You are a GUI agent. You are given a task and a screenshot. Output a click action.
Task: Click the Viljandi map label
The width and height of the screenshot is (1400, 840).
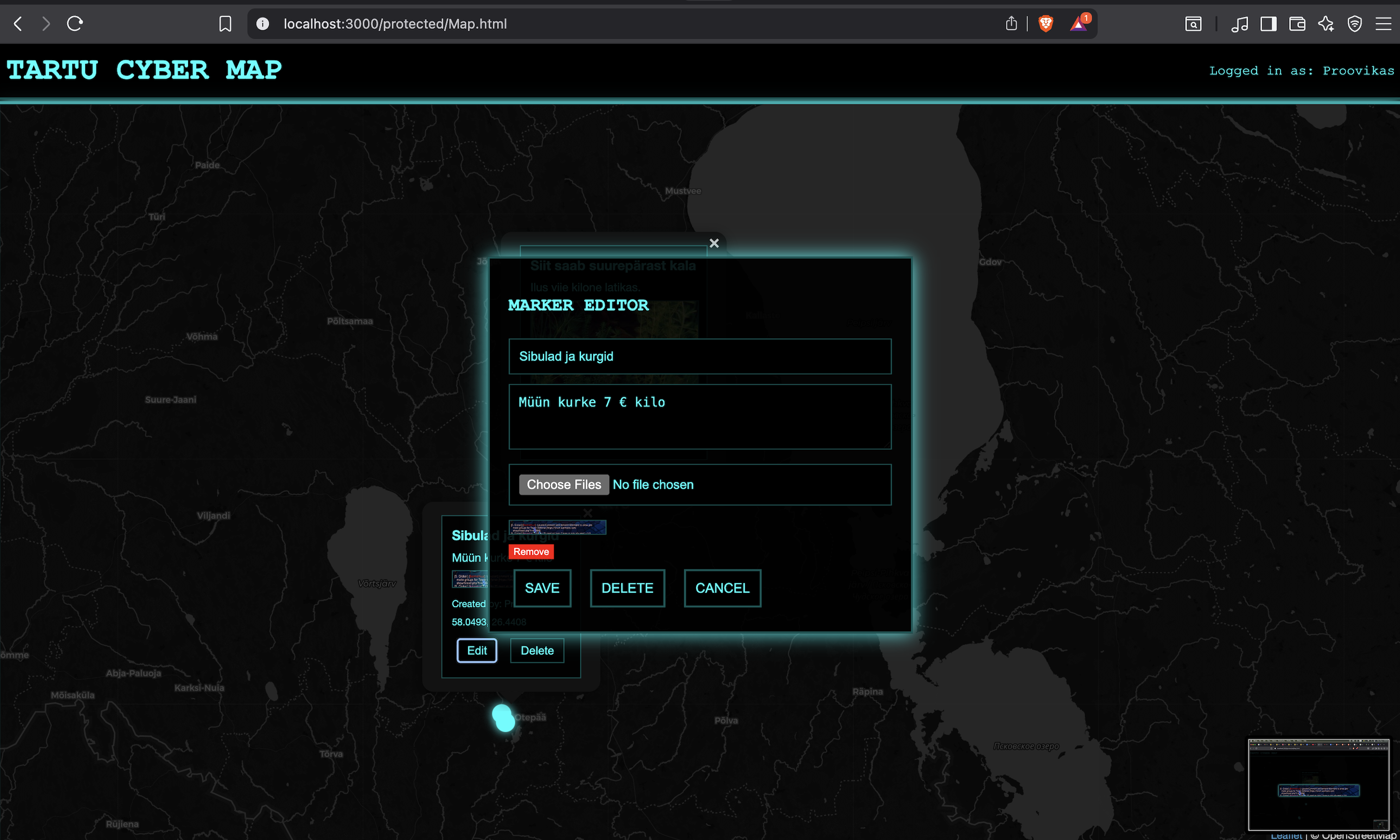213,516
